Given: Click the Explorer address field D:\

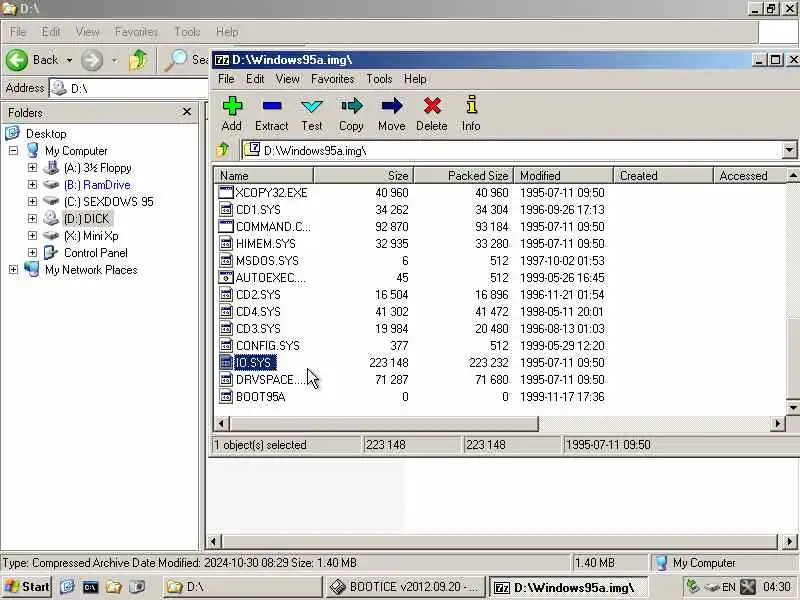Looking at the screenshot, I should pos(128,88).
